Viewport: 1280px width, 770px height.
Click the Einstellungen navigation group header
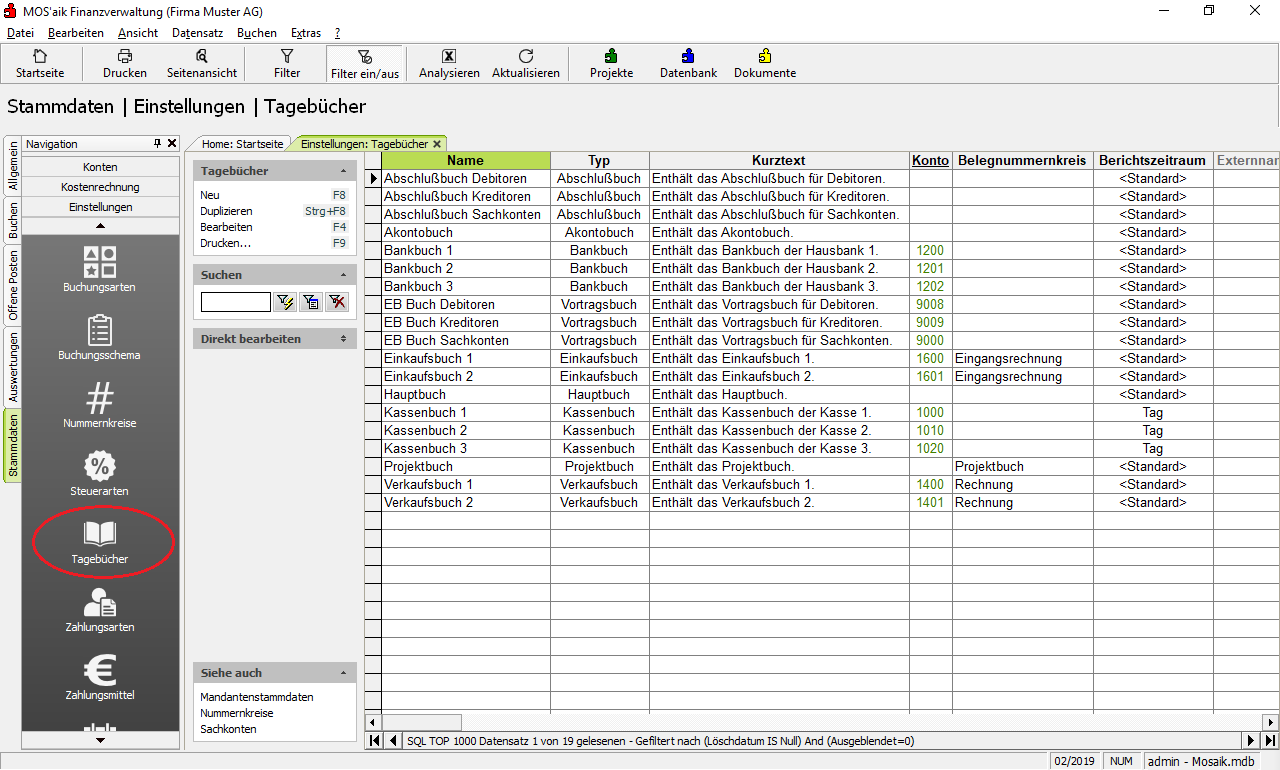coord(100,207)
